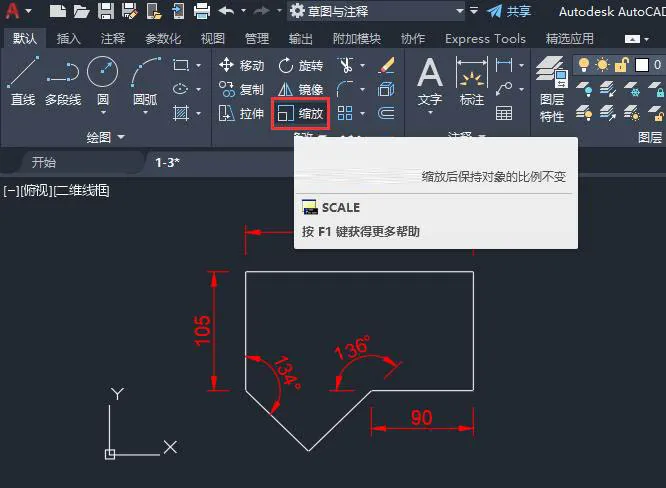The width and height of the screenshot is (666, 488).
Task: Open the Array tool dropdown arrow
Action: (362, 113)
